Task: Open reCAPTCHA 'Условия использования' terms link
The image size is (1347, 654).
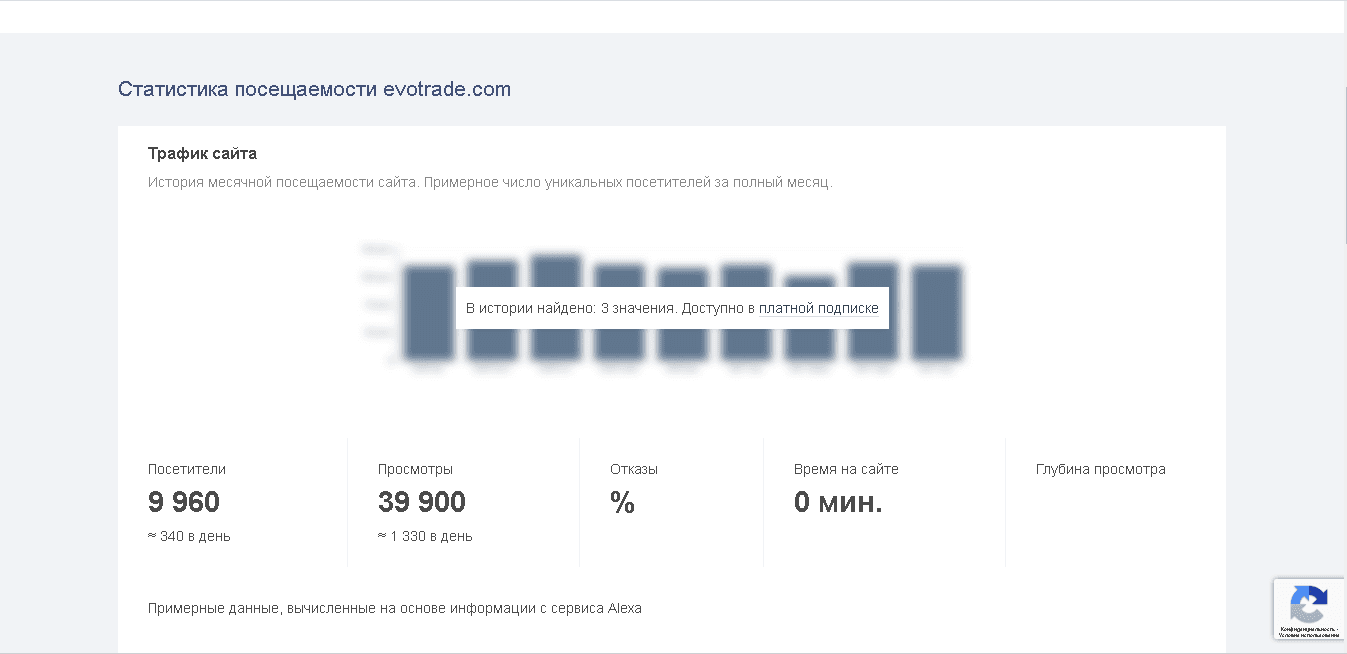Action: [x=1309, y=635]
